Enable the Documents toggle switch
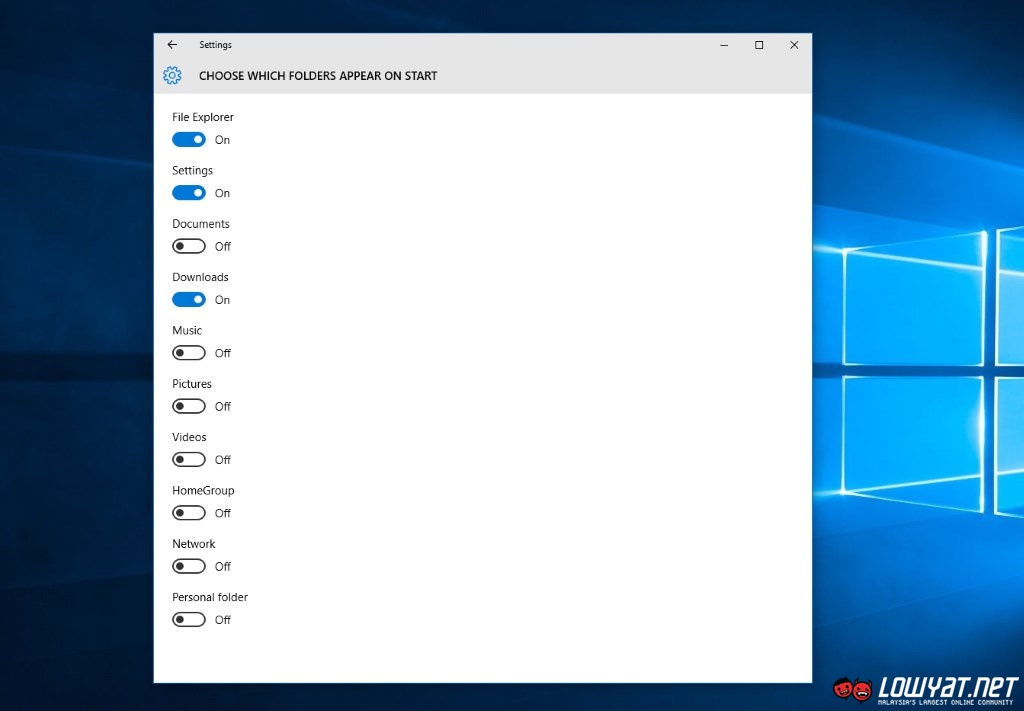 [x=189, y=246]
